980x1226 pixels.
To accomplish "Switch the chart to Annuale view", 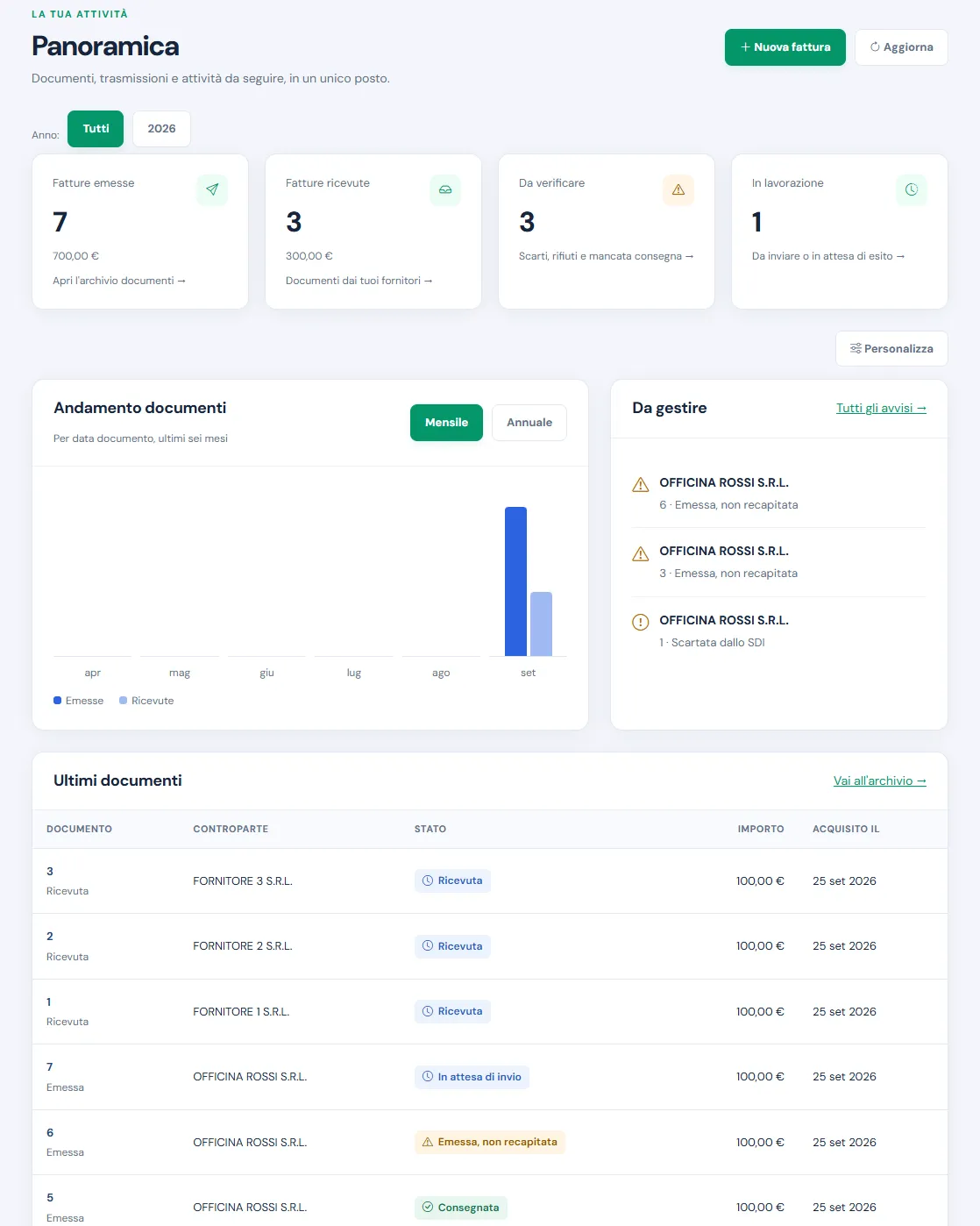I will coord(529,423).
